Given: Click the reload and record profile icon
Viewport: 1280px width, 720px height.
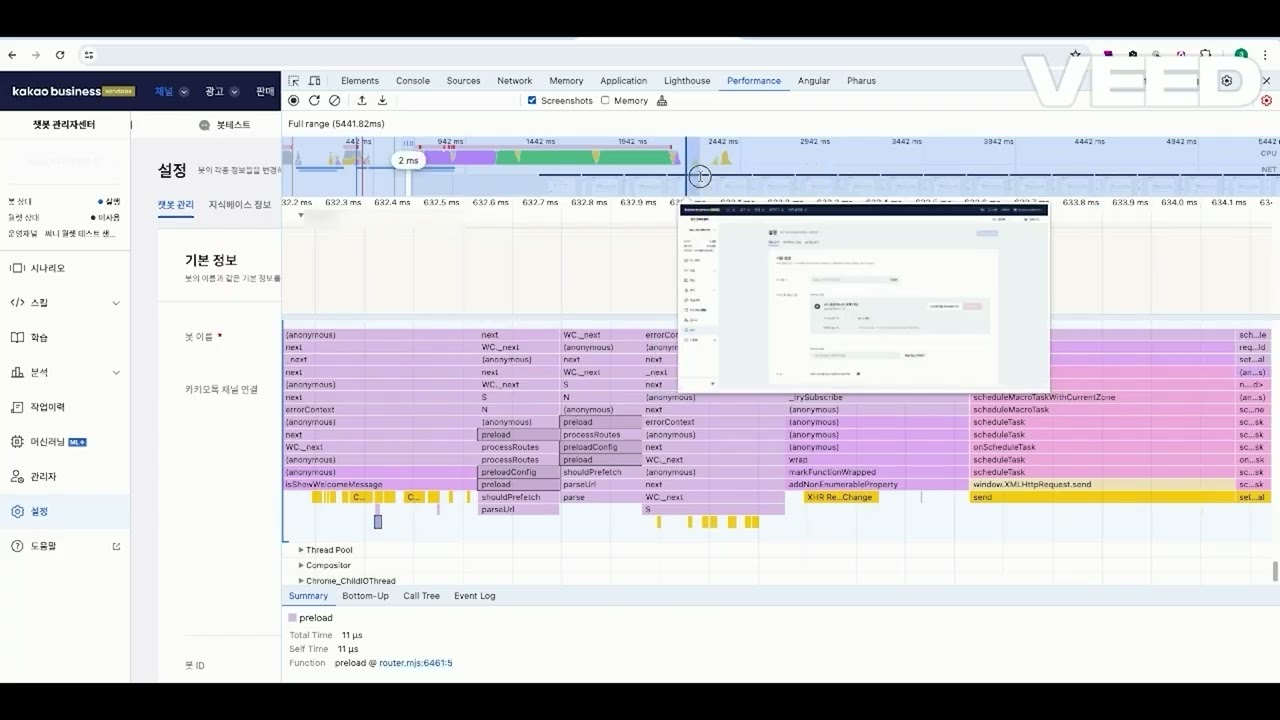Looking at the screenshot, I should coord(314,101).
